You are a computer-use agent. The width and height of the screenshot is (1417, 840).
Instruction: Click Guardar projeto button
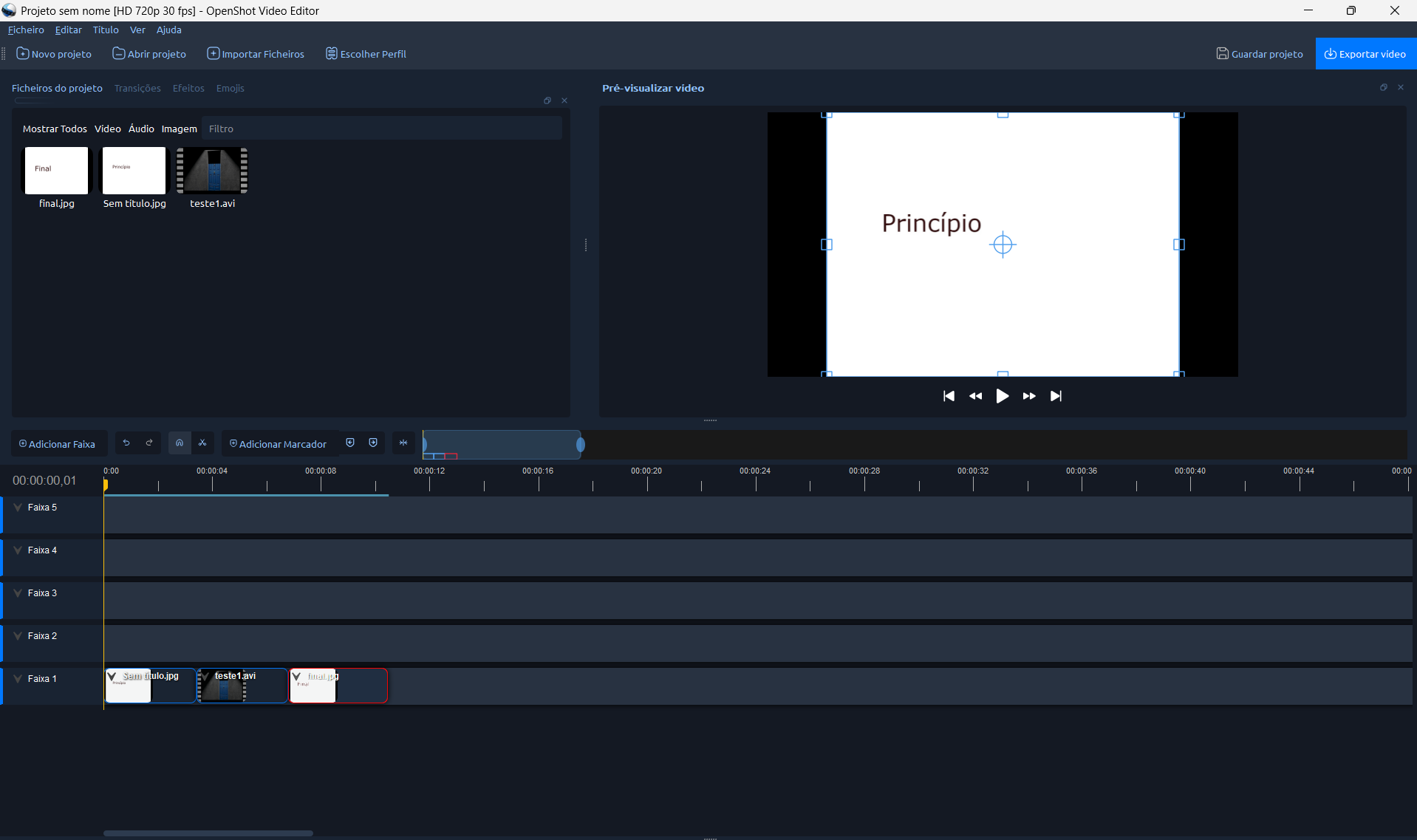pos(1260,54)
